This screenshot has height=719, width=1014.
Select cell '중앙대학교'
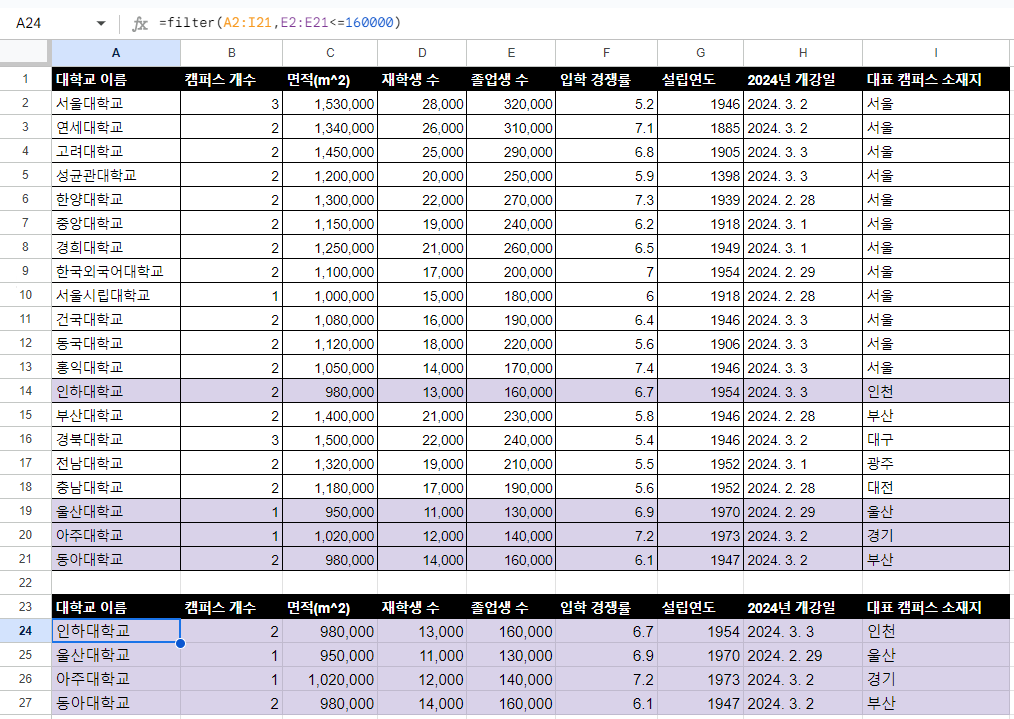tap(116, 223)
